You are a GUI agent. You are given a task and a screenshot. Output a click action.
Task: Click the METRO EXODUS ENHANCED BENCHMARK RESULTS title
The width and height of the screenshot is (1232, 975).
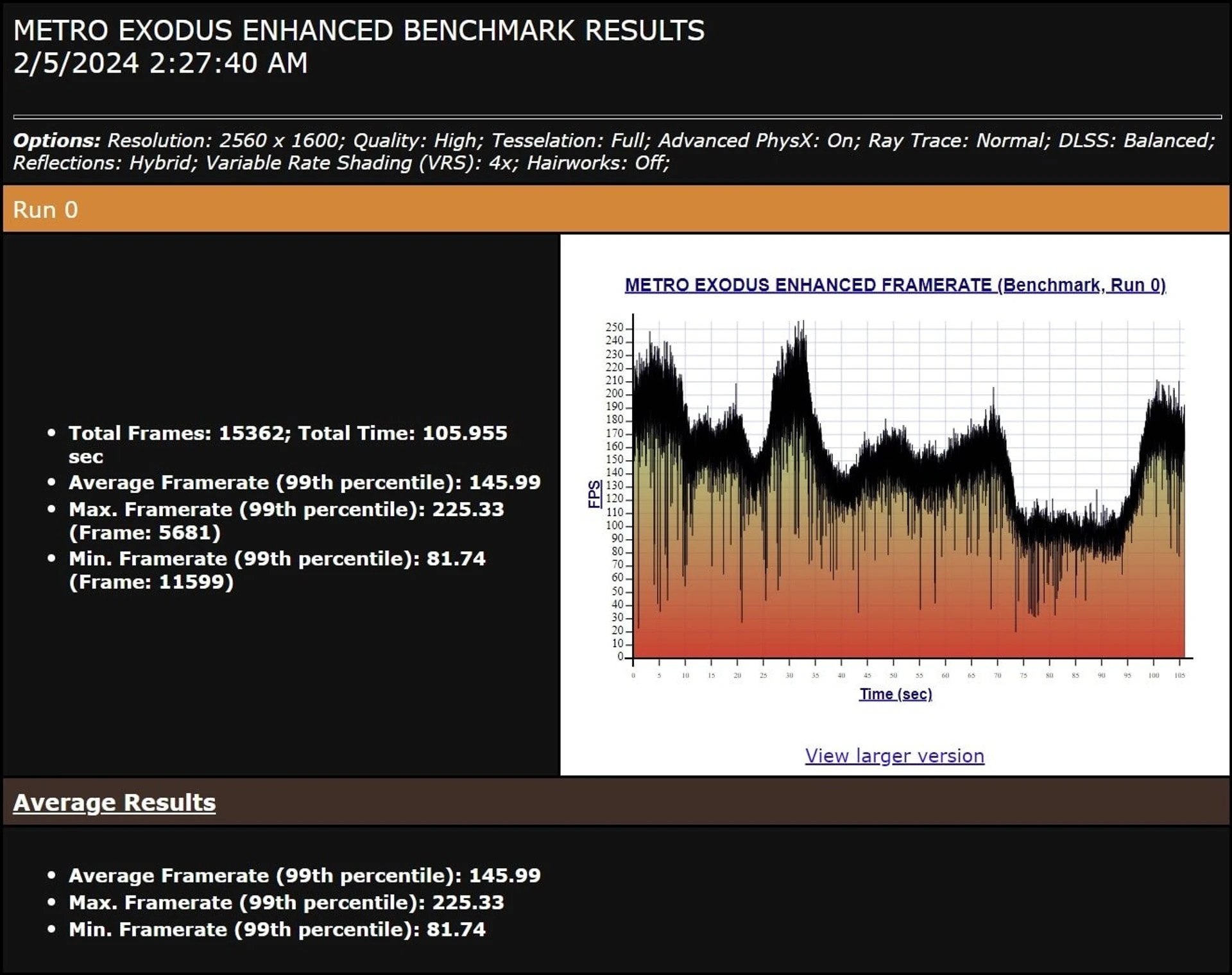359,31
